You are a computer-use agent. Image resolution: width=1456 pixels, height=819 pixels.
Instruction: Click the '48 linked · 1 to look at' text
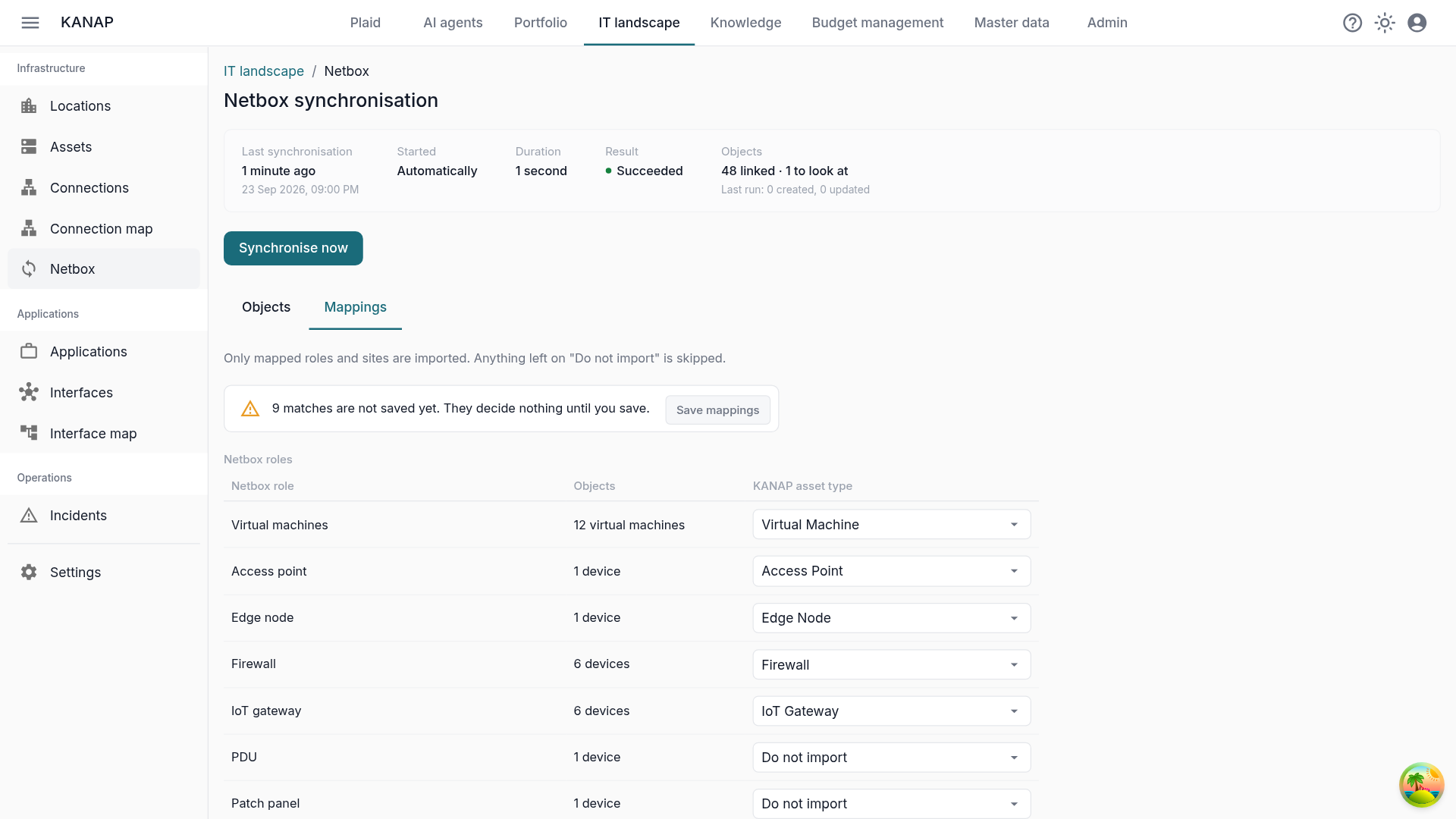click(x=784, y=171)
